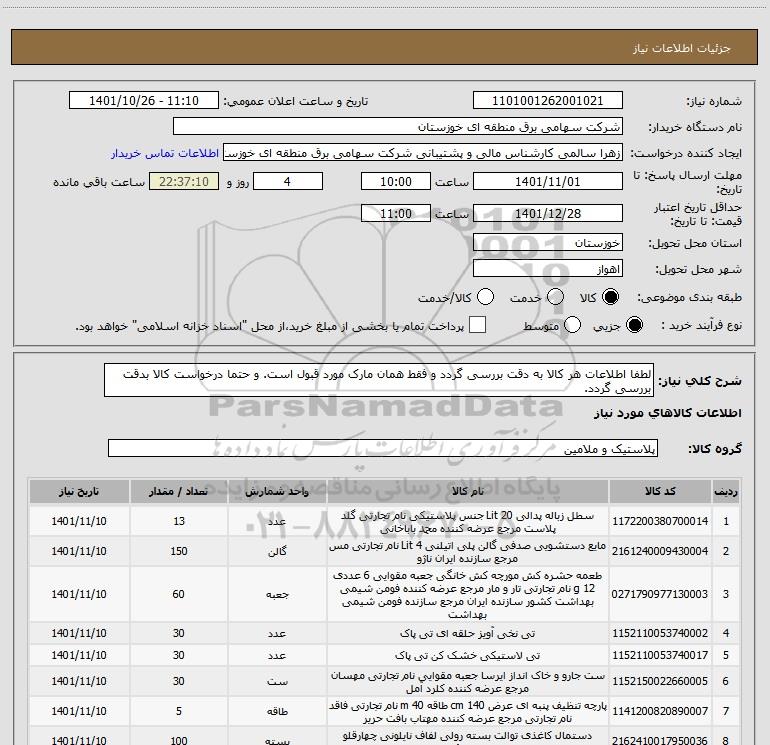Toggle the Islamic treasury payment checkbox
This screenshot has height=745, width=770.
click(x=478, y=326)
